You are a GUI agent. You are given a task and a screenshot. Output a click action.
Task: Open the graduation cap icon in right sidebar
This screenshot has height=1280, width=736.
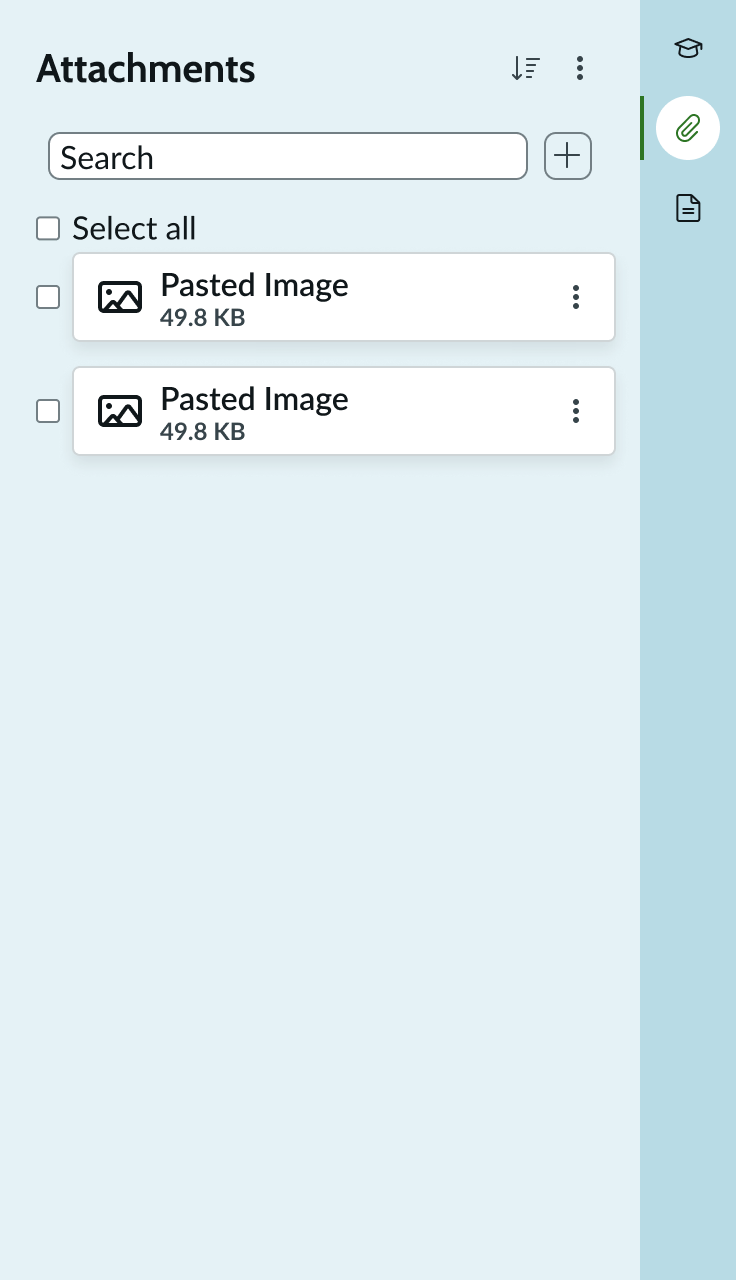(x=687, y=47)
